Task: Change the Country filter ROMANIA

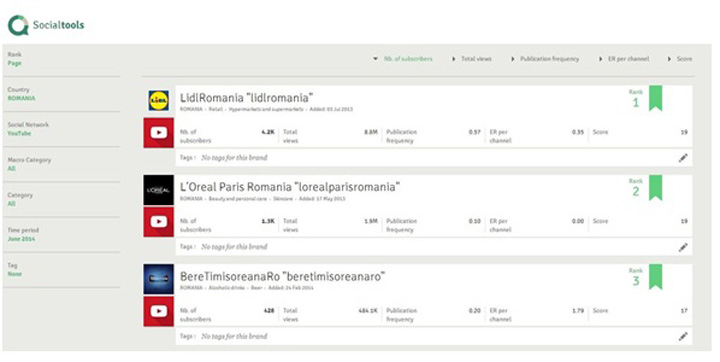Action: pyautogui.click(x=21, y=98)
